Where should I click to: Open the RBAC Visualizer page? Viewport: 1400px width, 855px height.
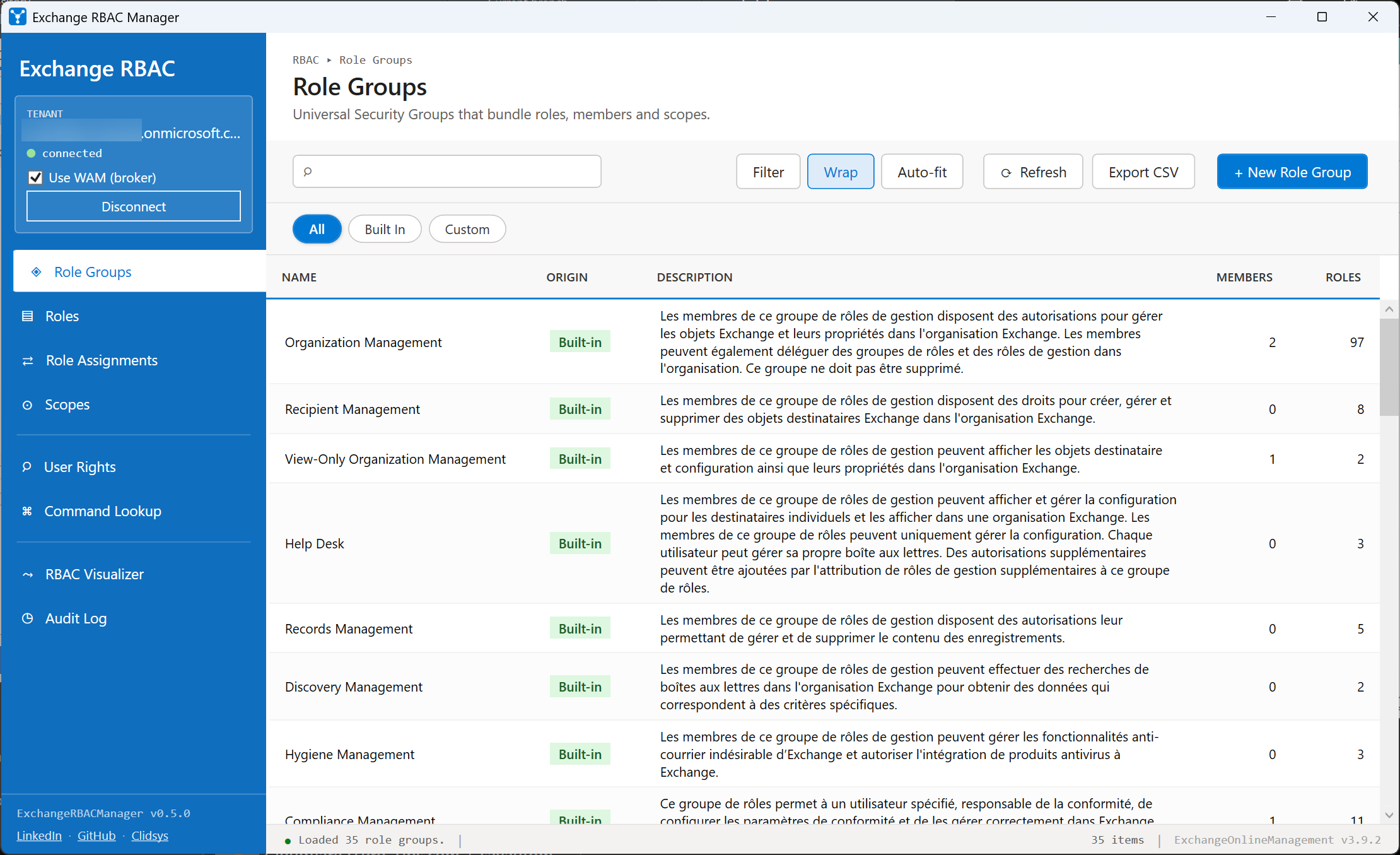134,574
